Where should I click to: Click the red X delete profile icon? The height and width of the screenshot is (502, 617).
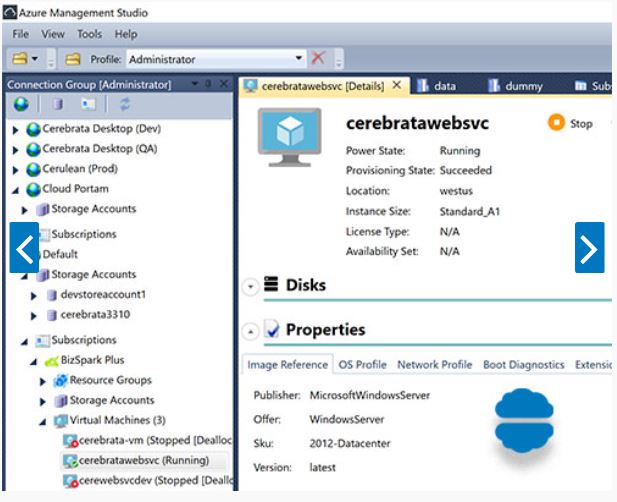click(x=318, y=58)
